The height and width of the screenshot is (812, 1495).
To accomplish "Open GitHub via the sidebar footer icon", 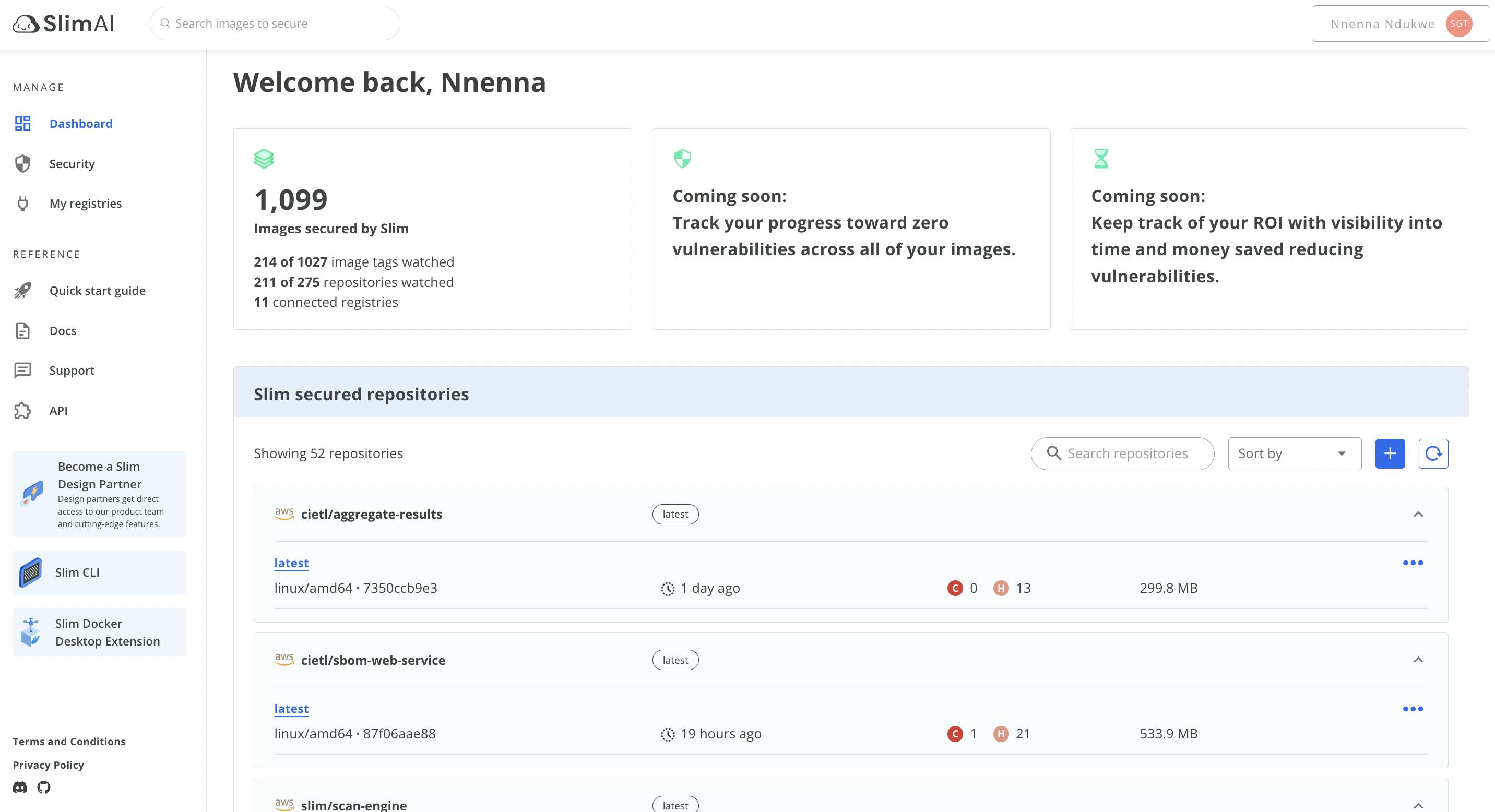I will pos(43,787).
